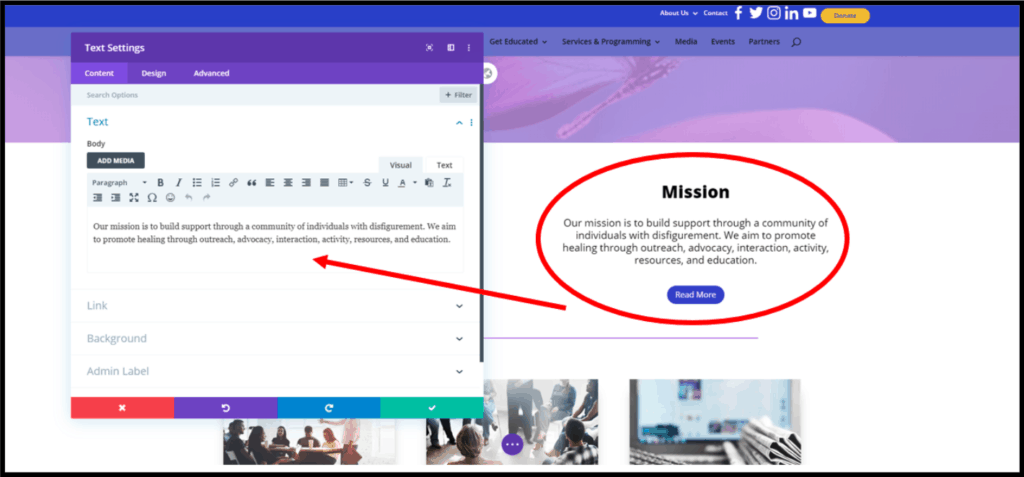
Task: Open the Design tab
Action: [x=153, y=73]
